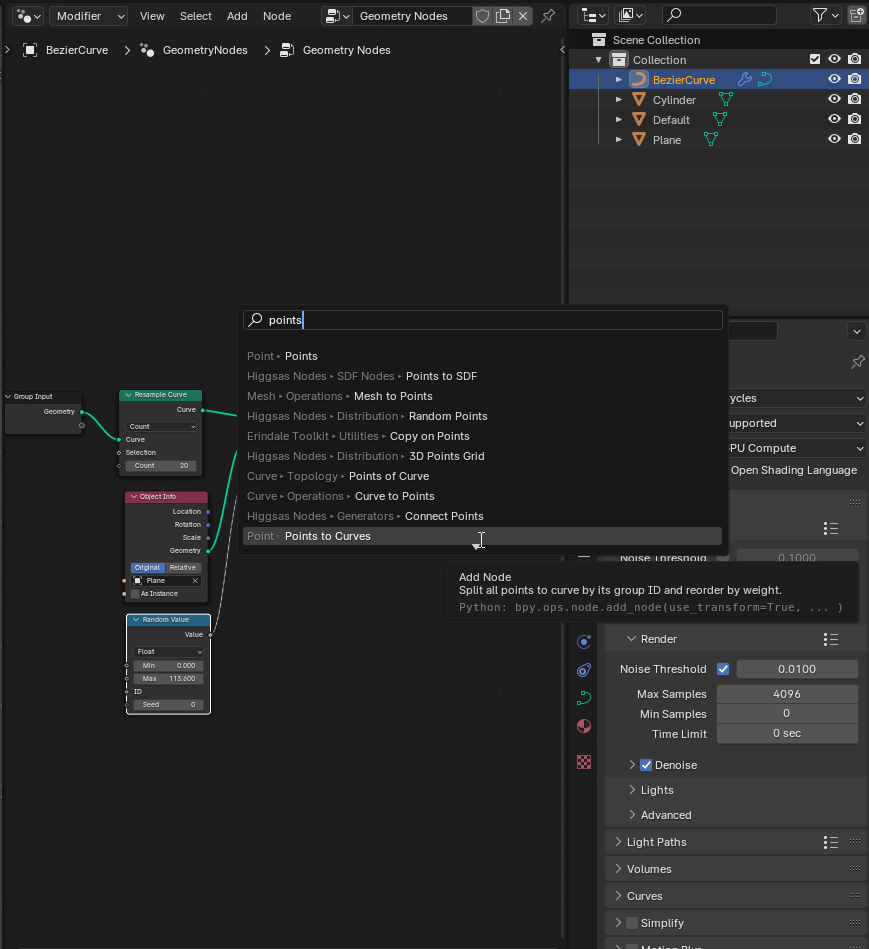
Task: Open the node editor type selector
Action: click(x=28, y=16)
